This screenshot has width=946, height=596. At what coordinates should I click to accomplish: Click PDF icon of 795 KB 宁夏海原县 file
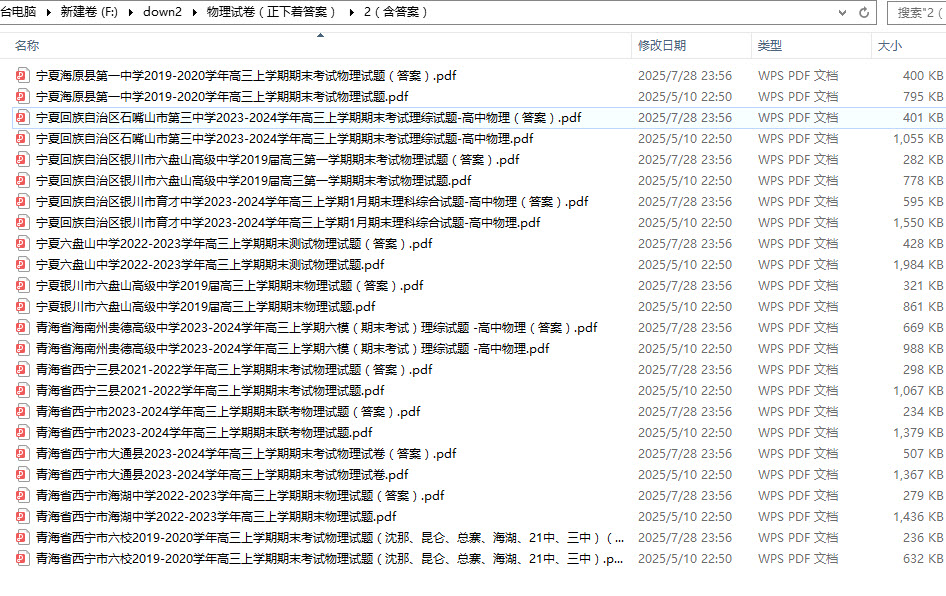click(x=23, y=97)
